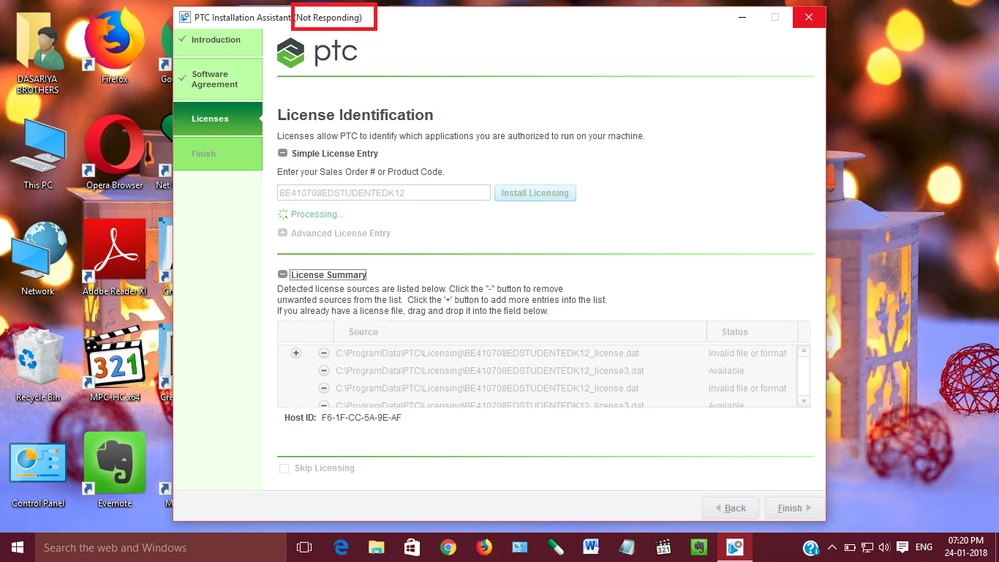Remove the first BE410708EDSTUDENTEDK12_license.dat source
The width and height of the screenshot is (999, 562).
tap(324, 353)
